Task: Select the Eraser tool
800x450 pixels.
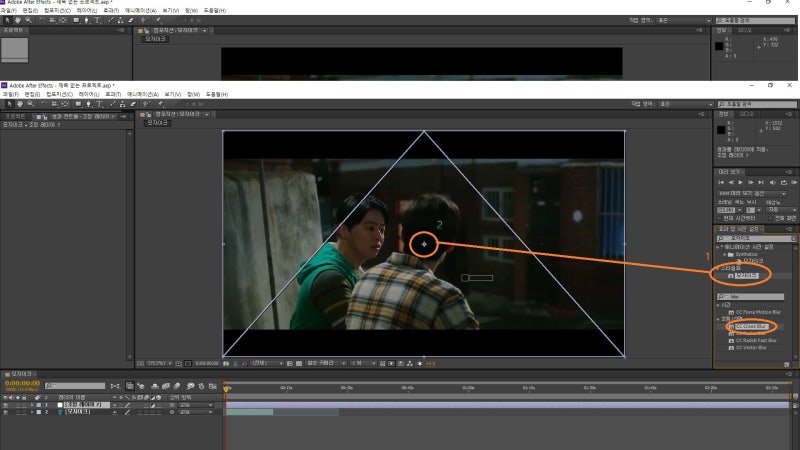Action: pyautogui.click(x=133, y=104)
